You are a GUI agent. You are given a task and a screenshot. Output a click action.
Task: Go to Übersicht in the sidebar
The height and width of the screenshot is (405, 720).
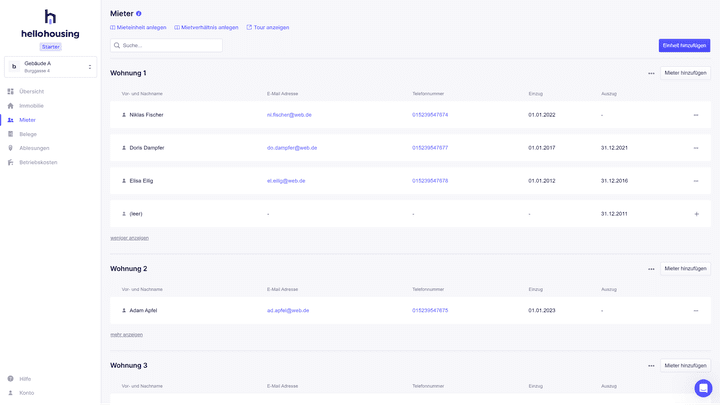coord(31,92)
